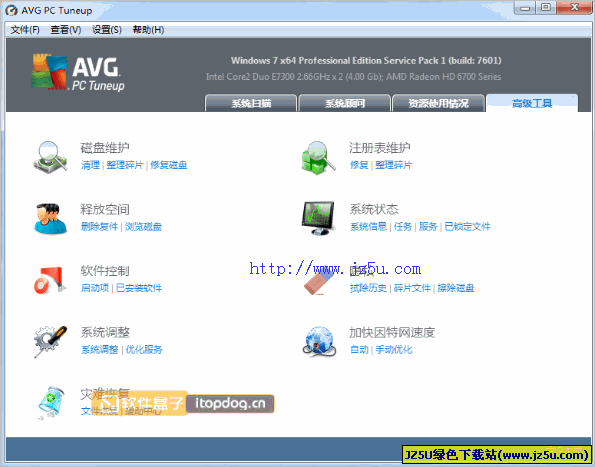Open the 文件(F) menu

click(x=25, y=30)
